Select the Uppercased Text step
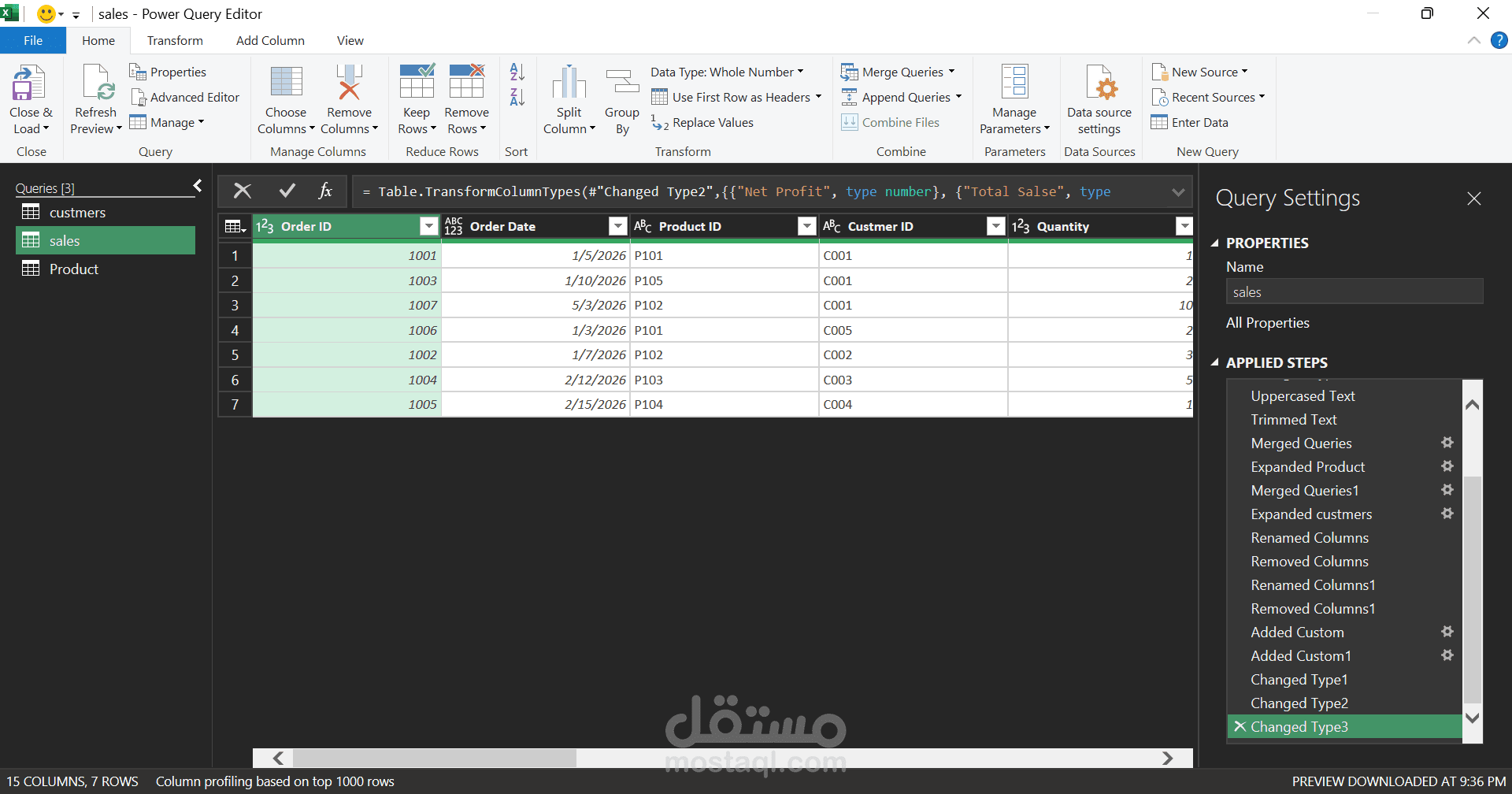This screenshot has width=1512, height=794. (x=1303, y=395)
